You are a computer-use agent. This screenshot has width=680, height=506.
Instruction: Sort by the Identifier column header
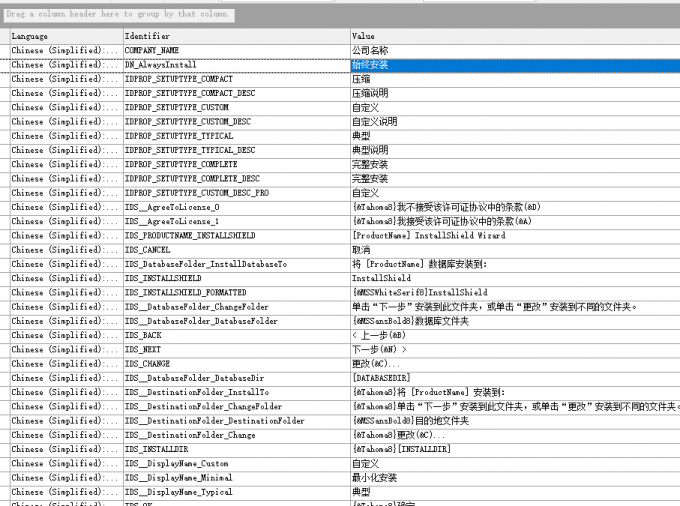pyautogui.click(x=236, y=36)
